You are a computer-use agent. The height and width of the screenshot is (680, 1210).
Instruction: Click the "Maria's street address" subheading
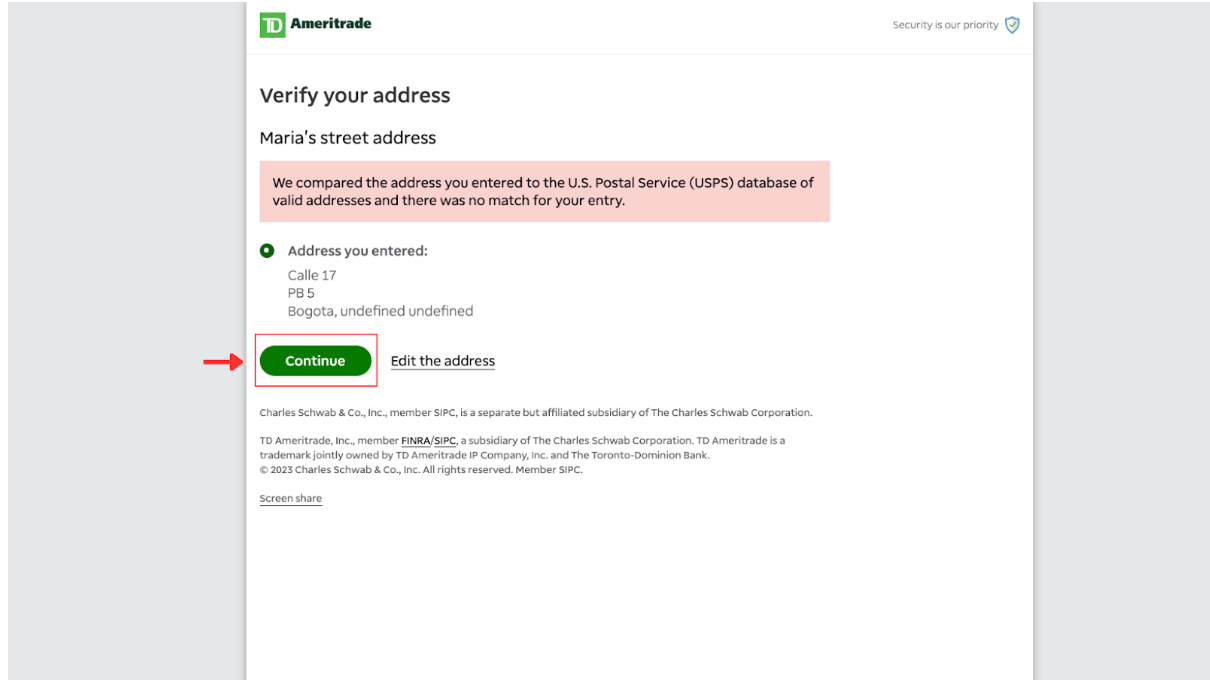348,138
